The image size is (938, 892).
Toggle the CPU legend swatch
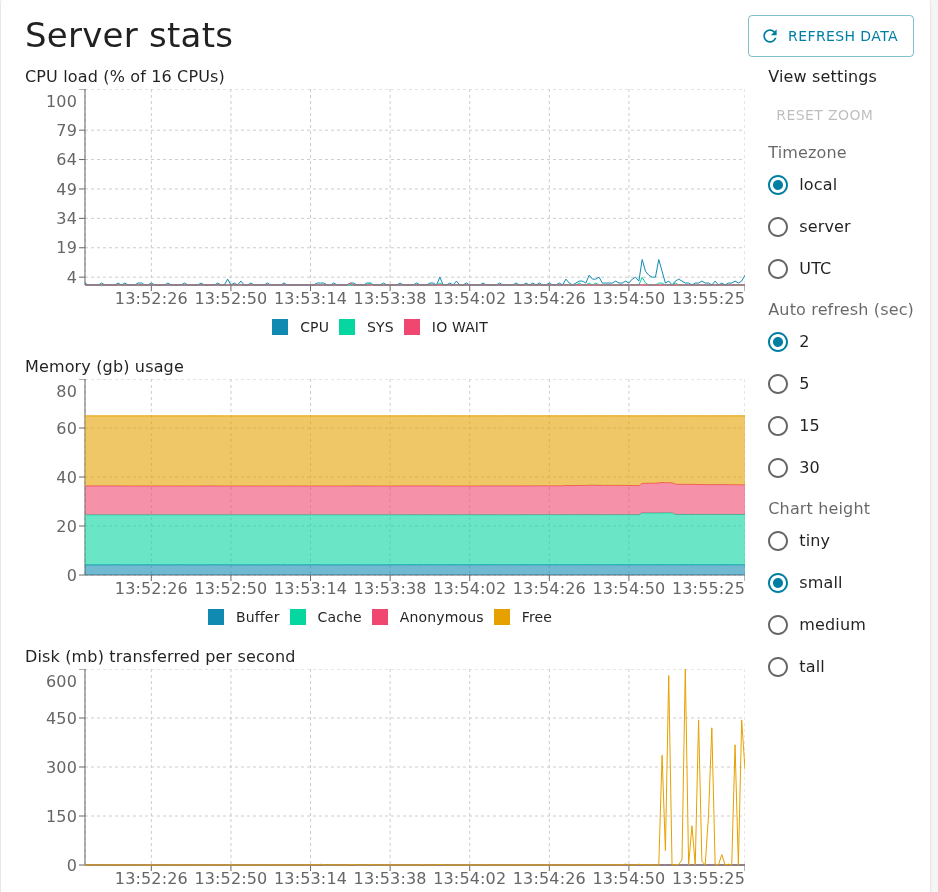coord(280,327)
